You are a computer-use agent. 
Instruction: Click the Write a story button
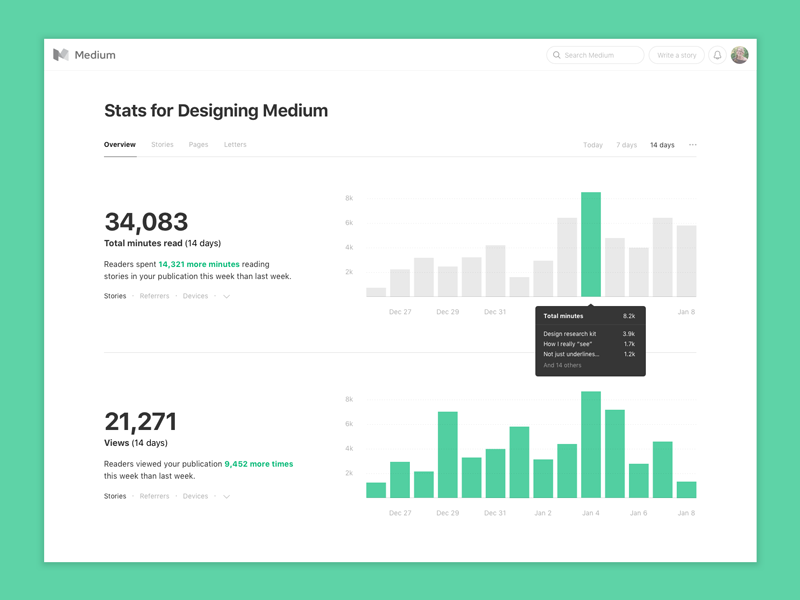click(677, 55)
